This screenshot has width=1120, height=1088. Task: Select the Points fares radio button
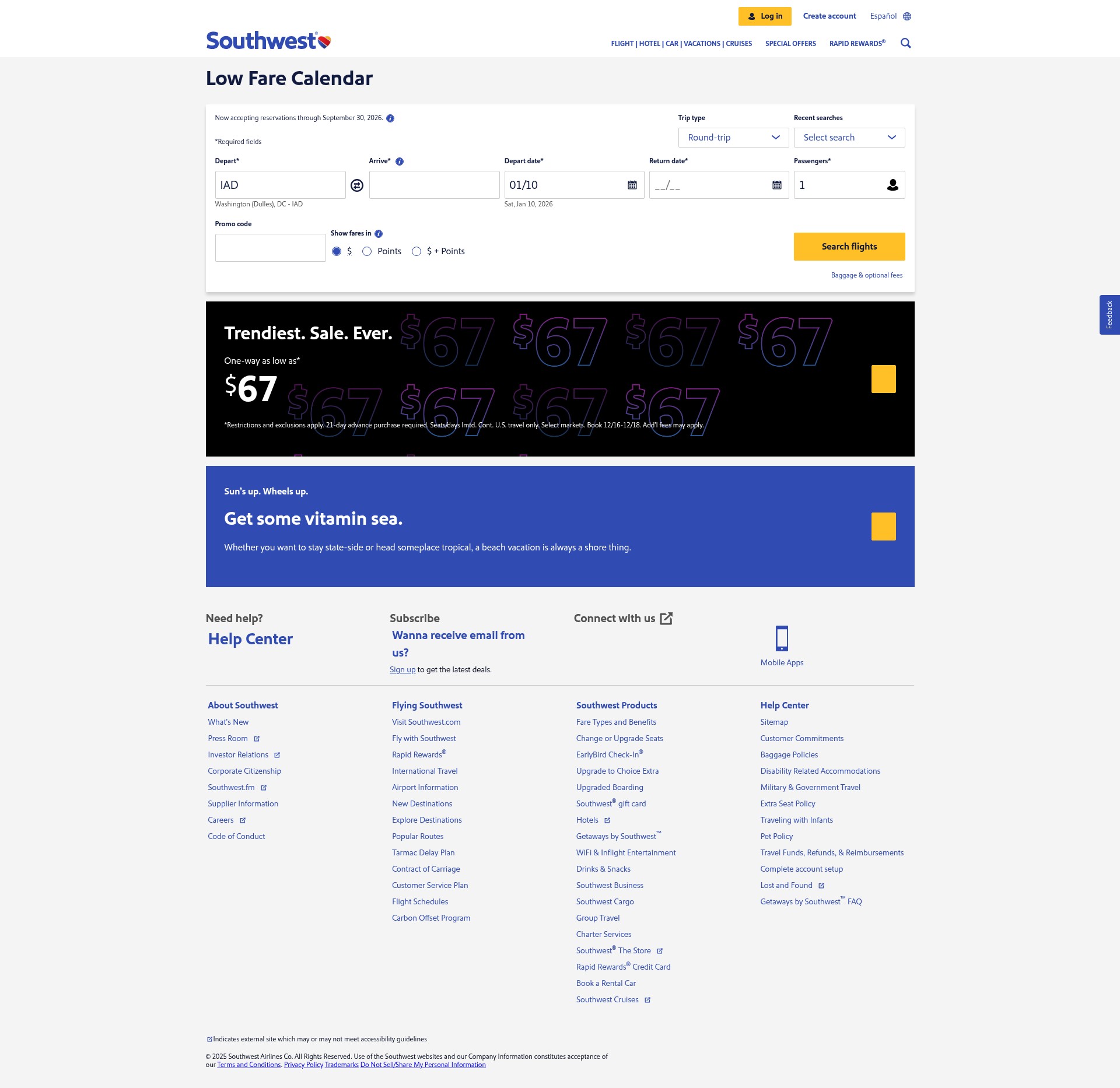point(367,251)
